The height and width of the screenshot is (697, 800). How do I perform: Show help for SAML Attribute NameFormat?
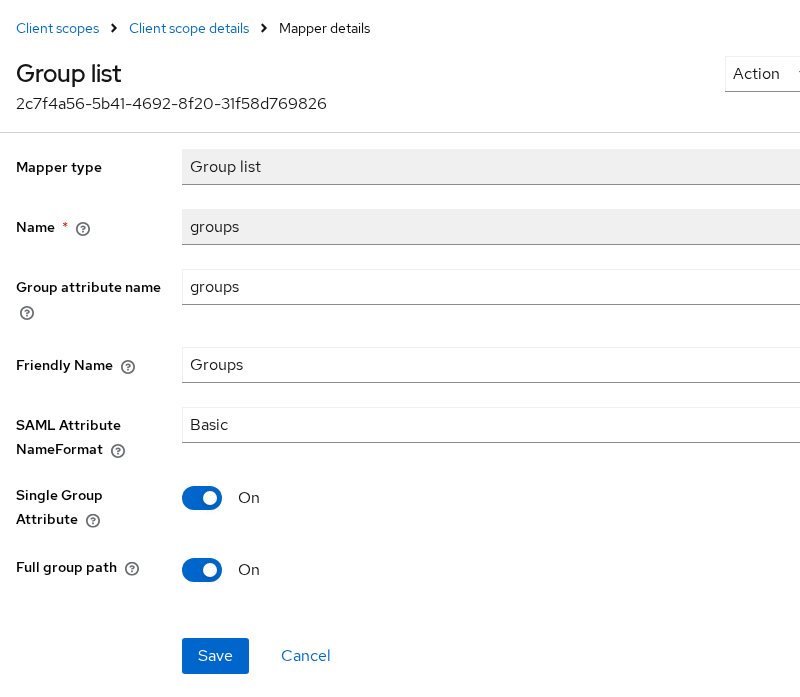(x=118, y=451)
